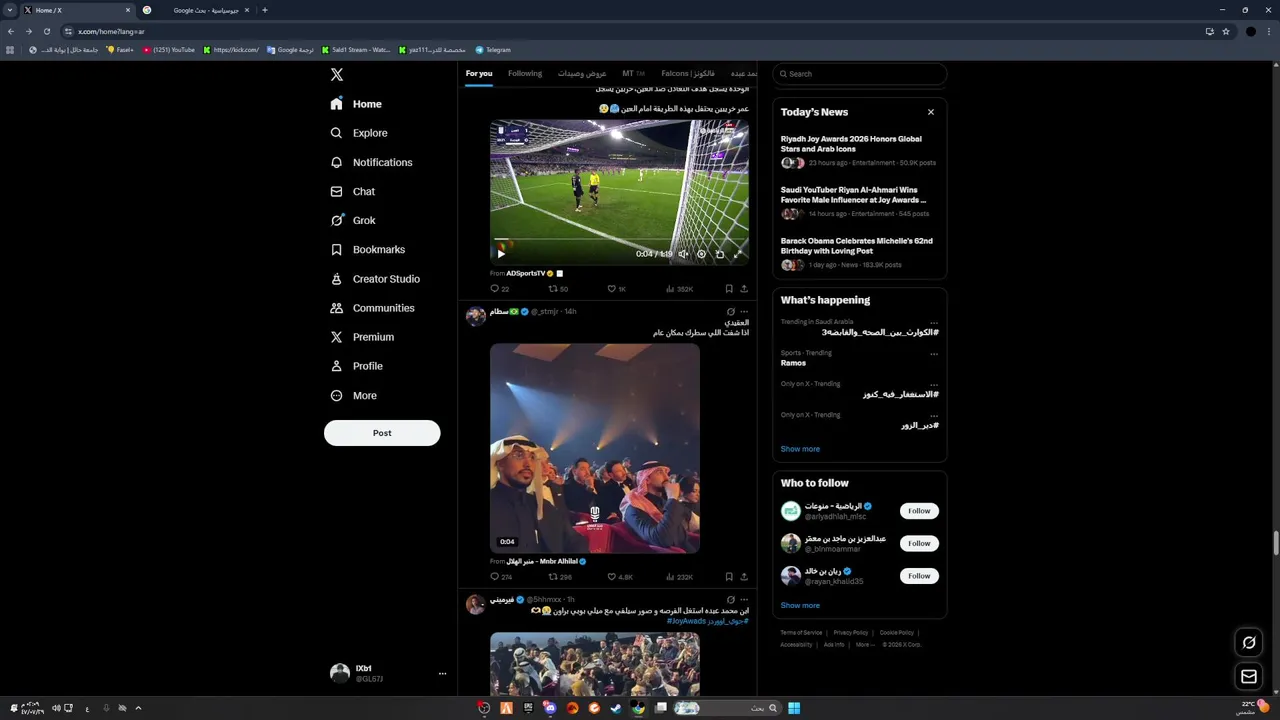Open Steam from the taskbar

(x=616, y=708)
